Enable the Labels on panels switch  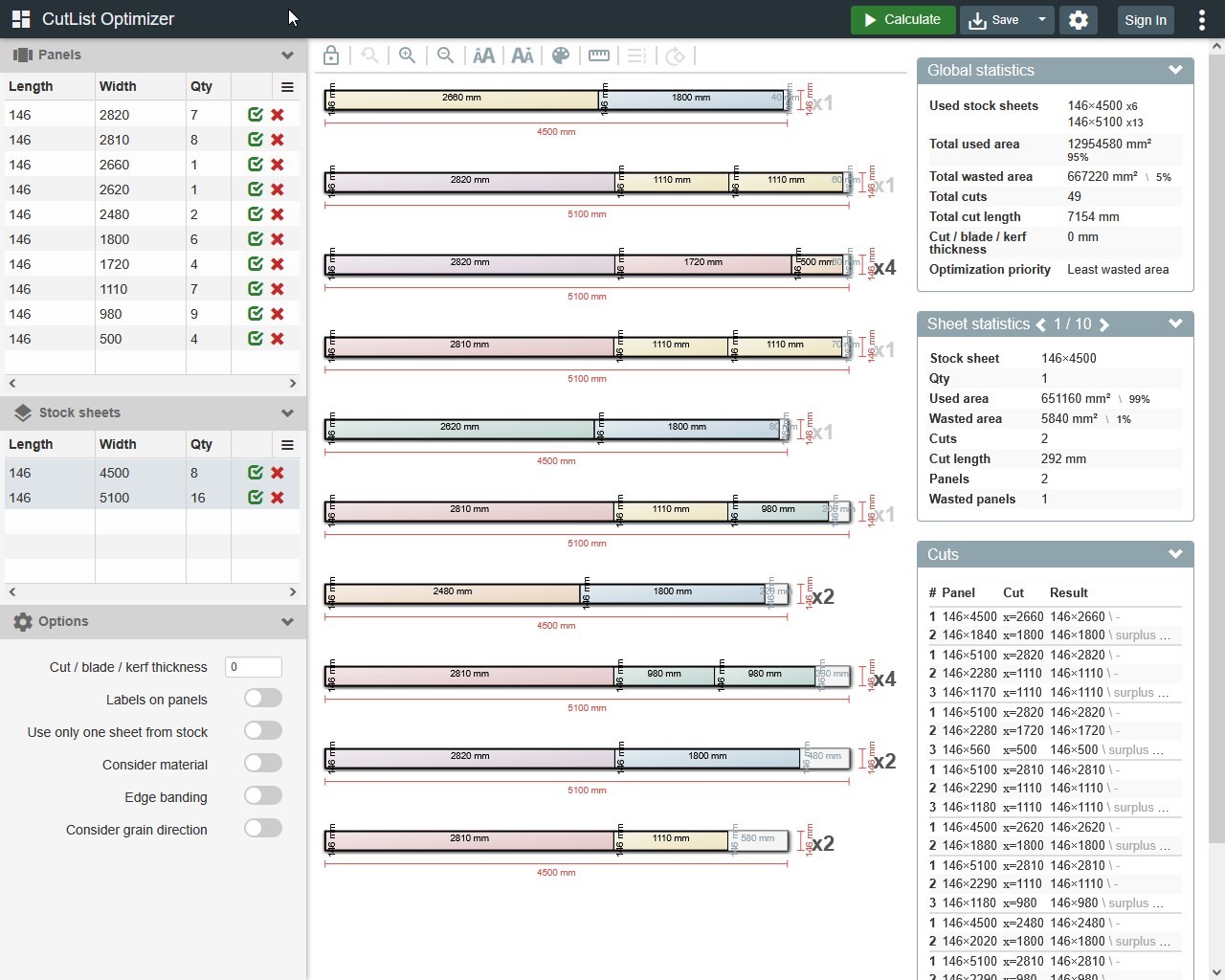click(263, 699)
